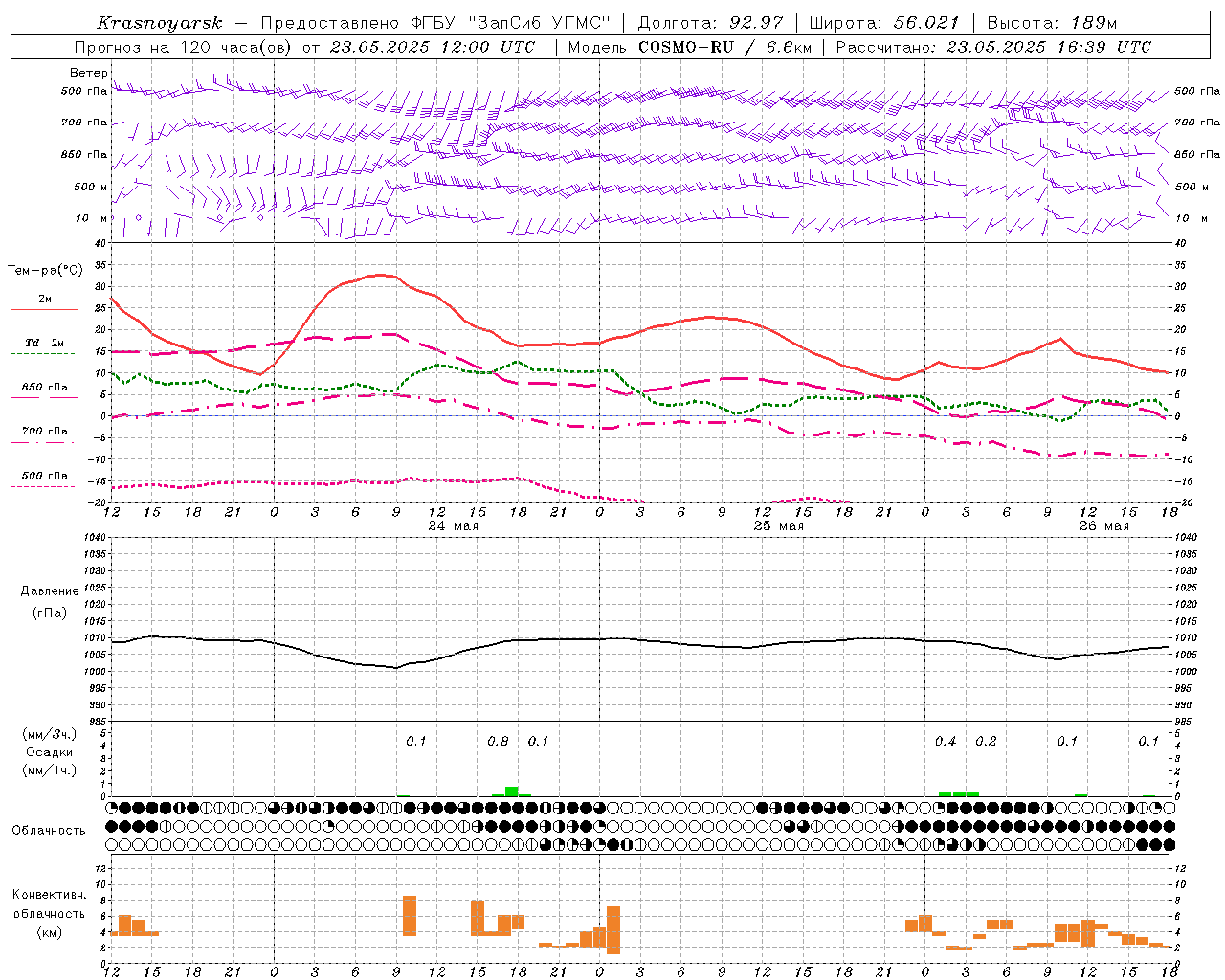Click the Облачность cloud cover label
The width and height of the screenshot is (1225, 980).
[49, 830]
